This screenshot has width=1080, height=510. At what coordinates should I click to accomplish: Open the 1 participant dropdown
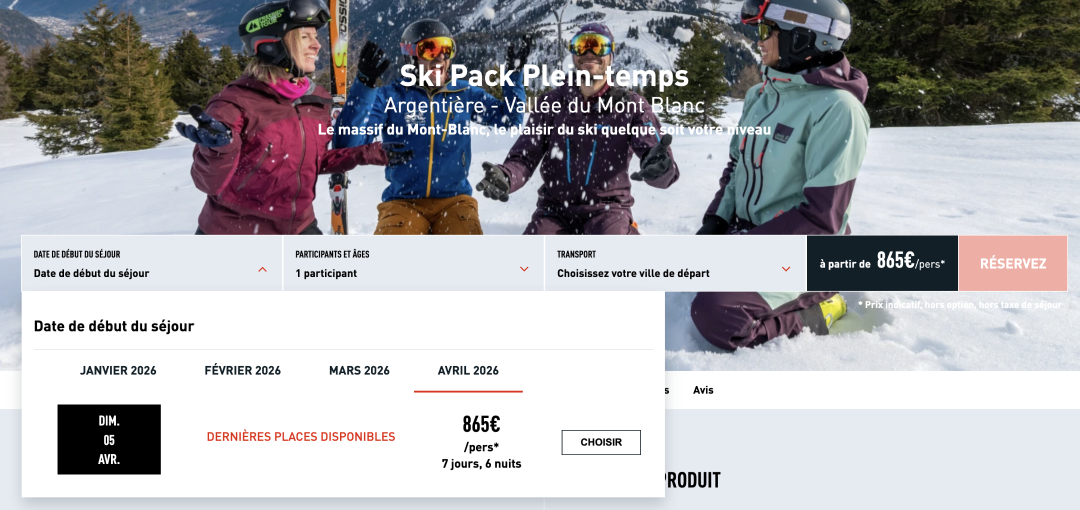click(413, 263)
